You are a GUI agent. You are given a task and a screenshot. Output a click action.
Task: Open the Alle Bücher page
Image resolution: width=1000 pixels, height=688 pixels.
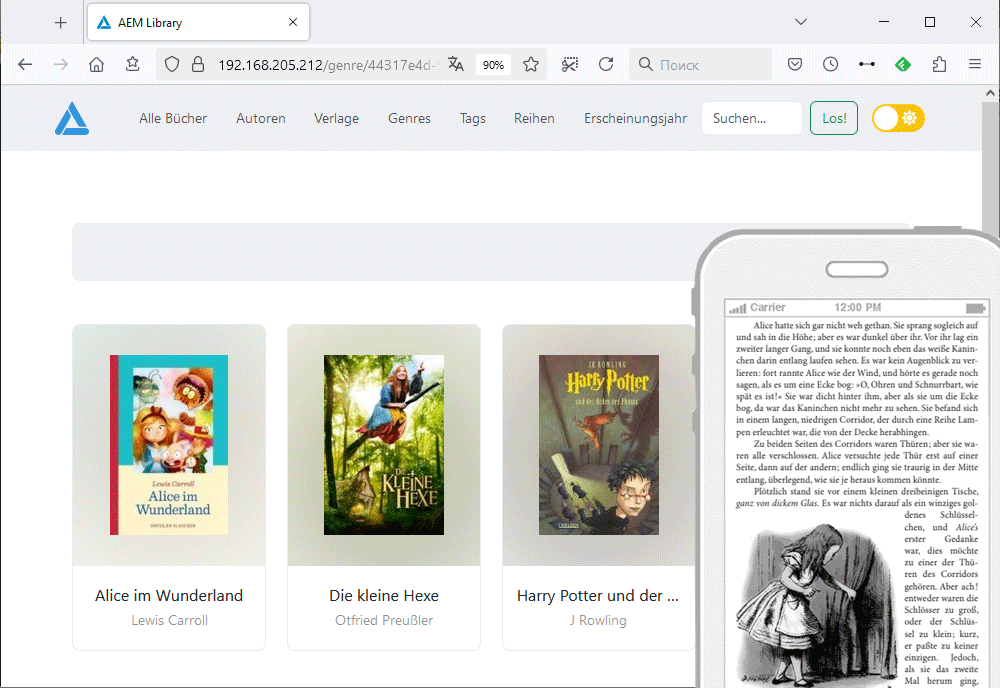(173, 118)
